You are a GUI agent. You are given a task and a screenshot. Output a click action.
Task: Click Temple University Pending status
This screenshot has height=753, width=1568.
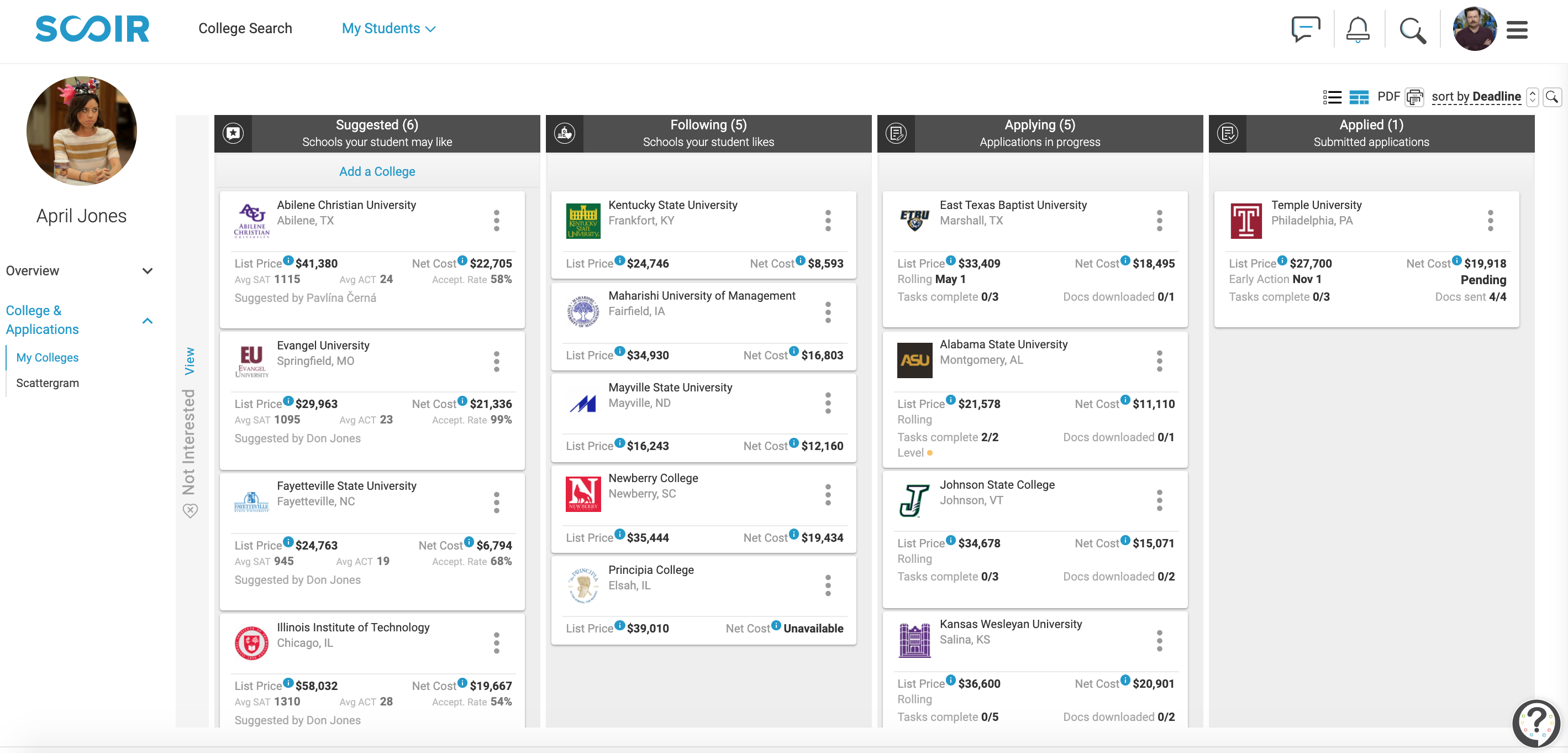pos(1483,280)
